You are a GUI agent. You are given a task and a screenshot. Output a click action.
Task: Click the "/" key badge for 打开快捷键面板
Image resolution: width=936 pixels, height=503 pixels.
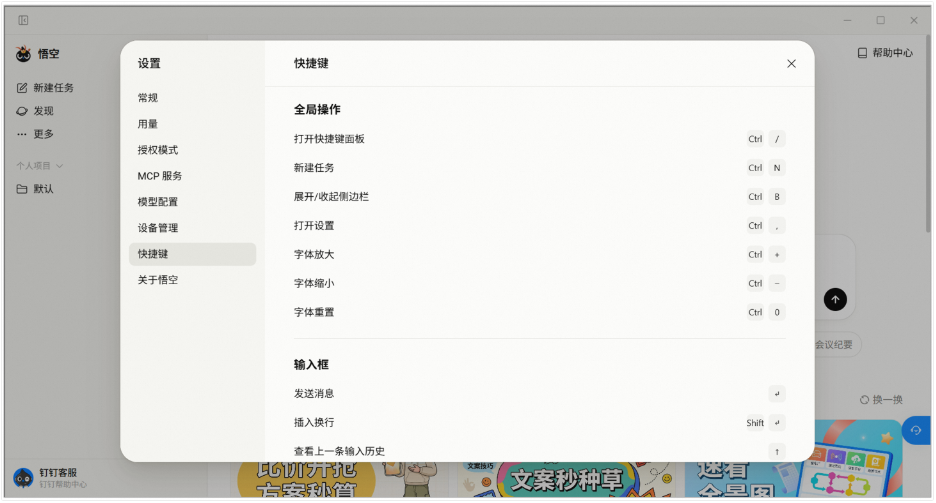[x=777, y=139]
